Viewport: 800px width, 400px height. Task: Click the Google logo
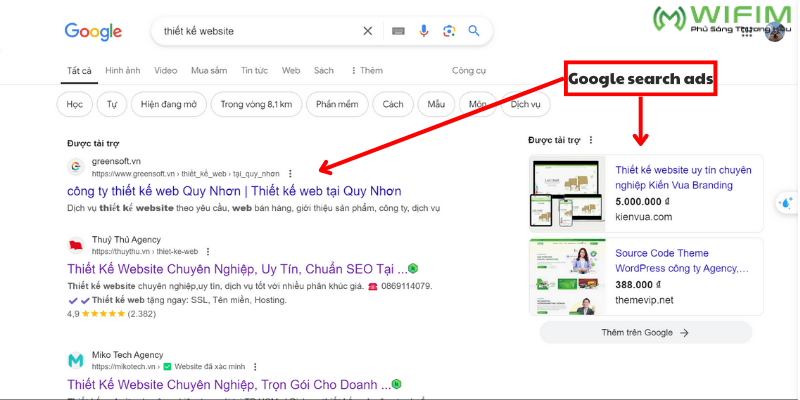click(93, 32)
